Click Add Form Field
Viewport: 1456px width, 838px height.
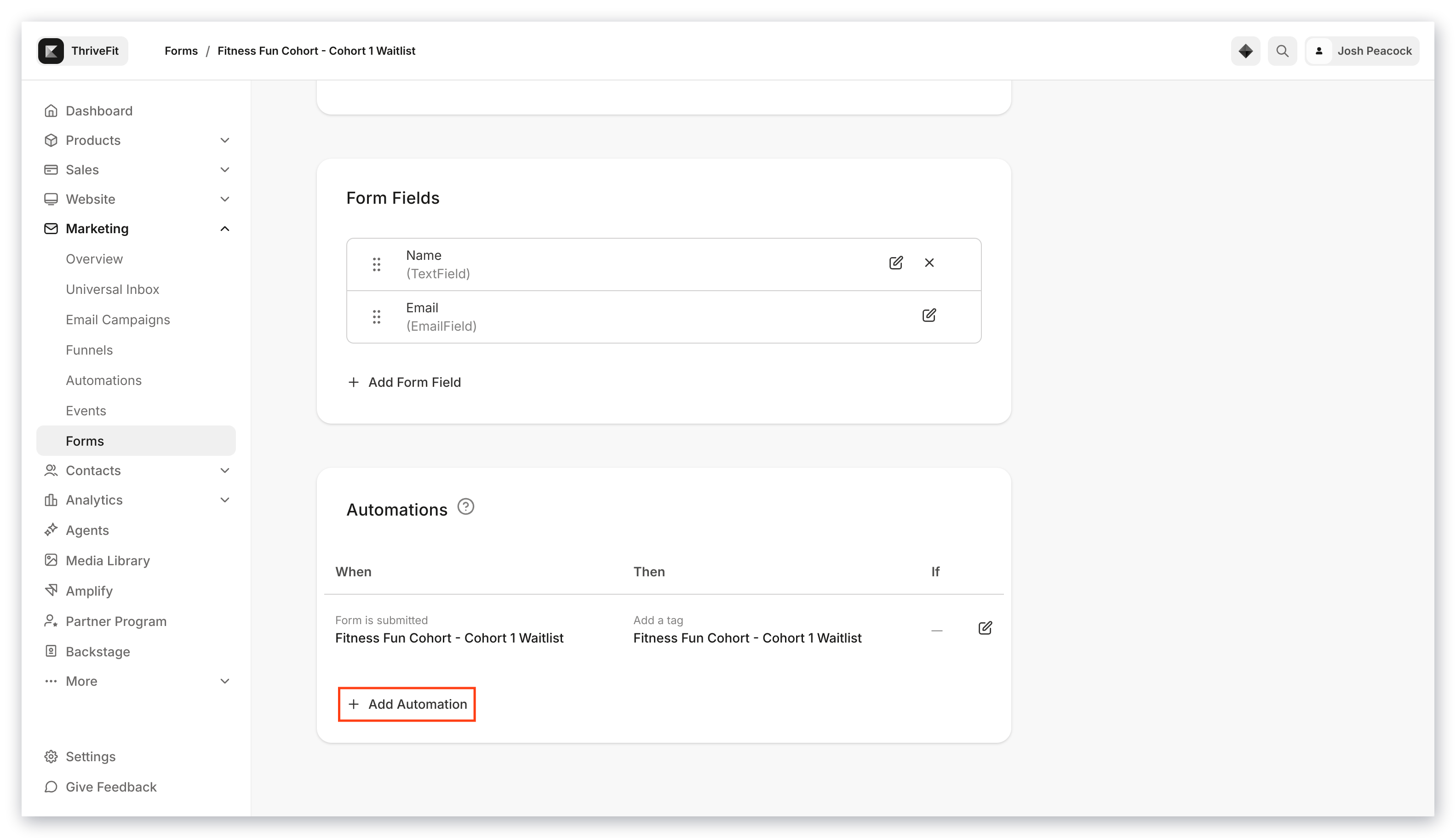click(404, 382)
